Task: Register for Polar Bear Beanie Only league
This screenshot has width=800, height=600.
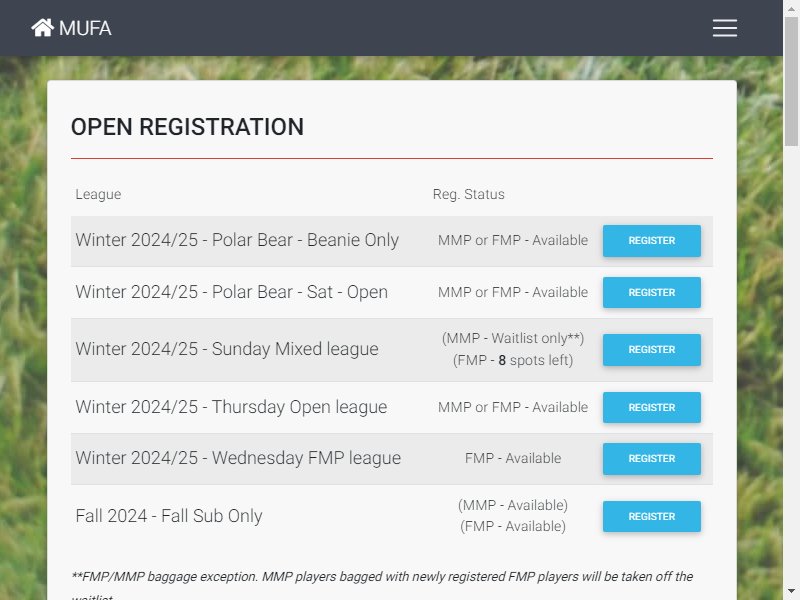Action: coord(651,241)
